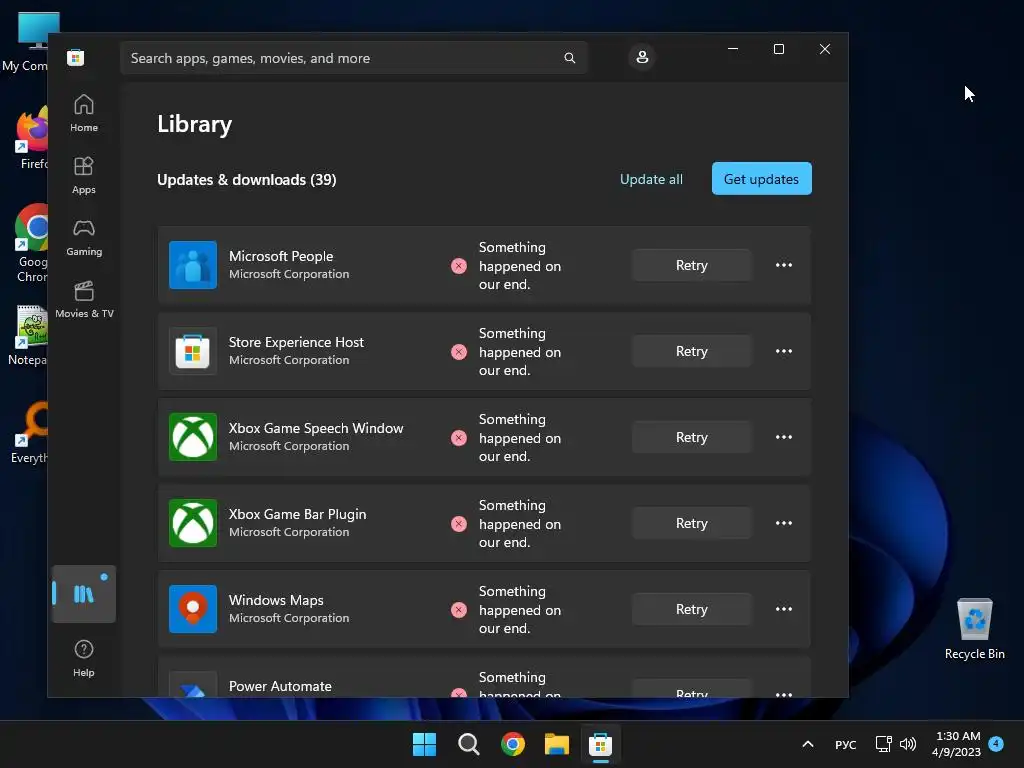
Task: Open the notification badge showing 4
Action: point(996,744)
